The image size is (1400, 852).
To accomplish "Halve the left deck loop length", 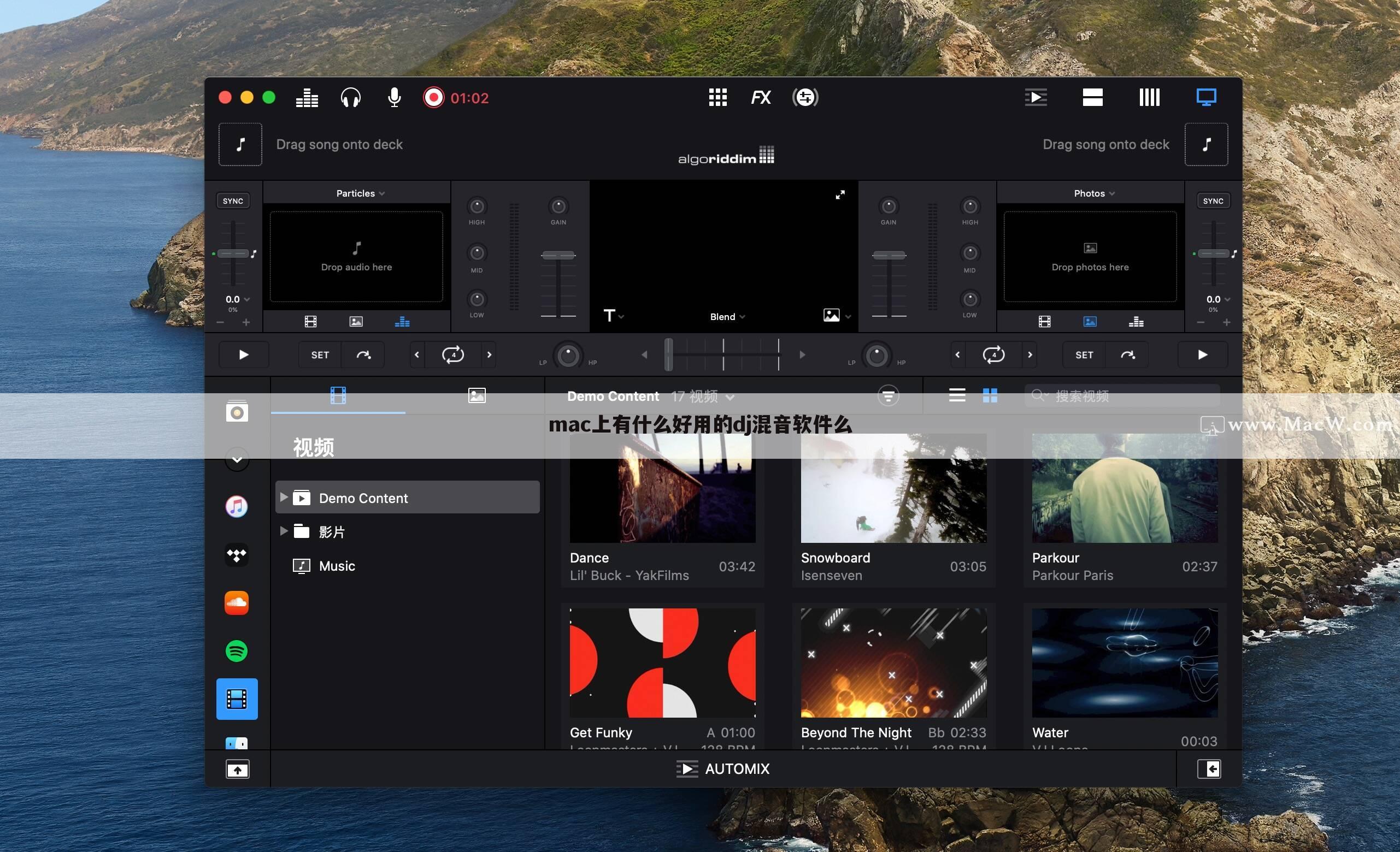I will pyautogui.click(x=417, y=355).
